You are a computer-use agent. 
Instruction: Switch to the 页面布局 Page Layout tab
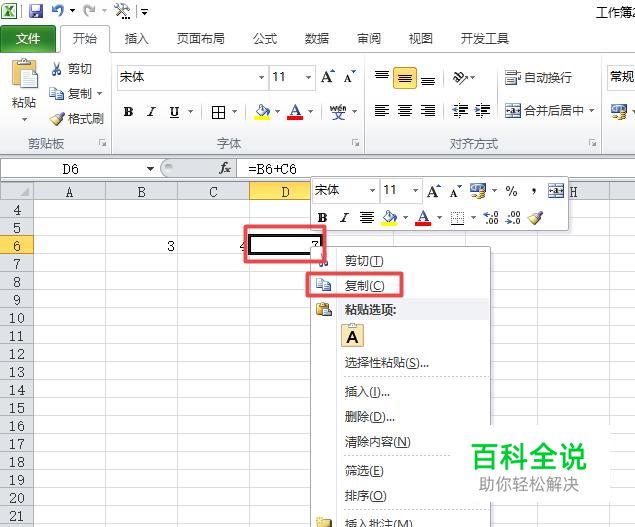[200, 38]
